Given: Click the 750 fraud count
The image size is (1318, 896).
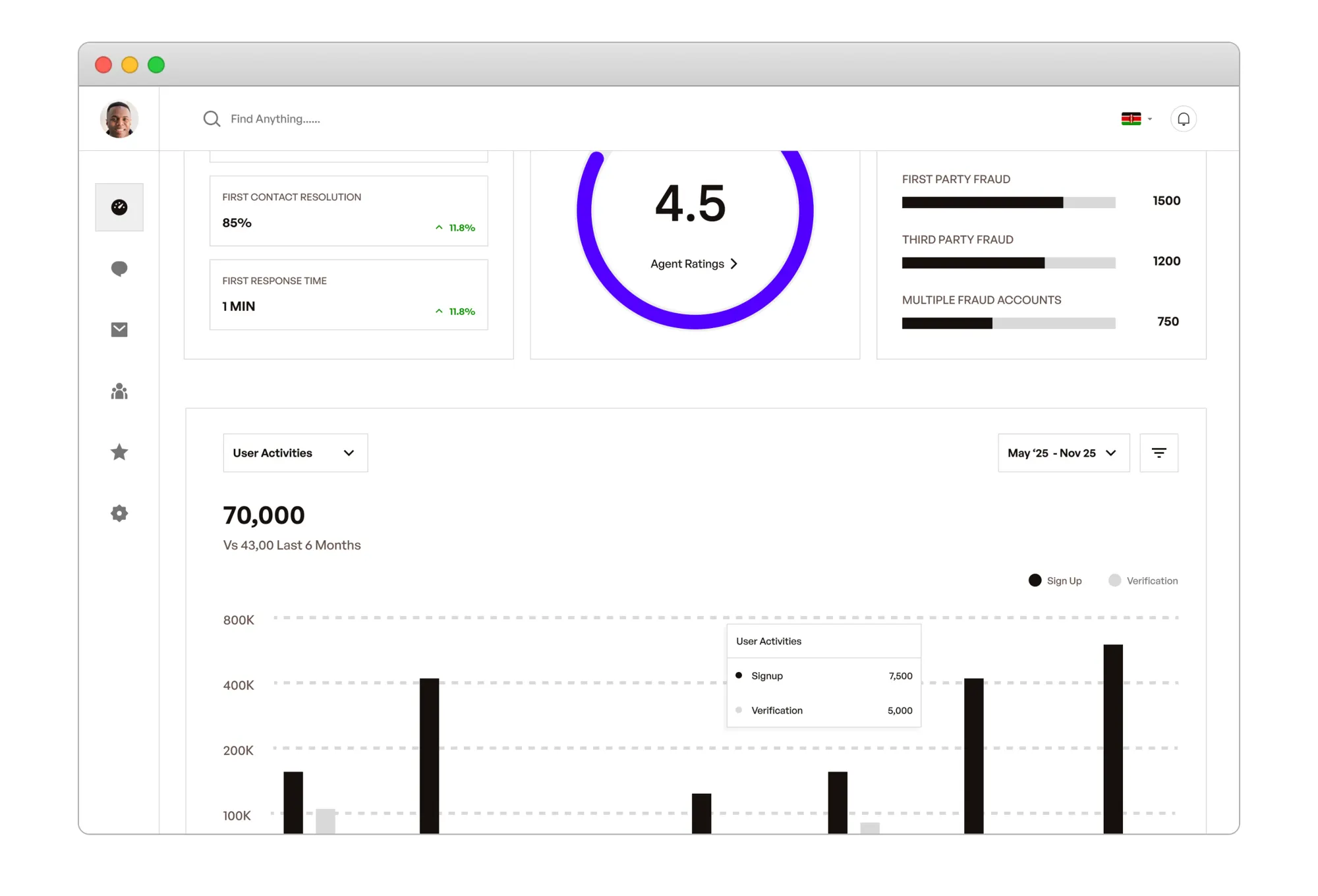Looking at the screenshot, I should (x=1168, y=322).
